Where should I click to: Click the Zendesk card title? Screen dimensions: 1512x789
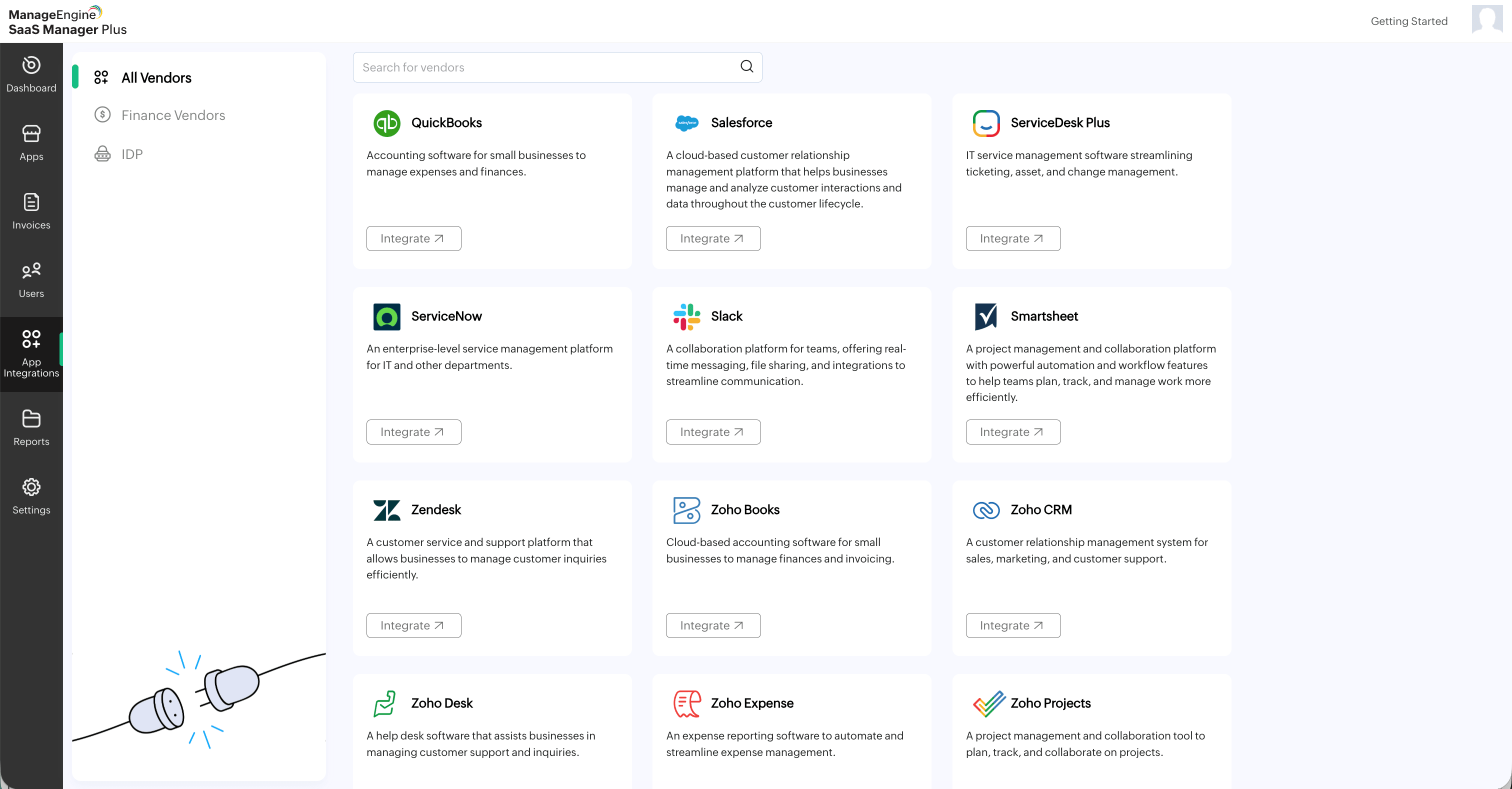436,509
